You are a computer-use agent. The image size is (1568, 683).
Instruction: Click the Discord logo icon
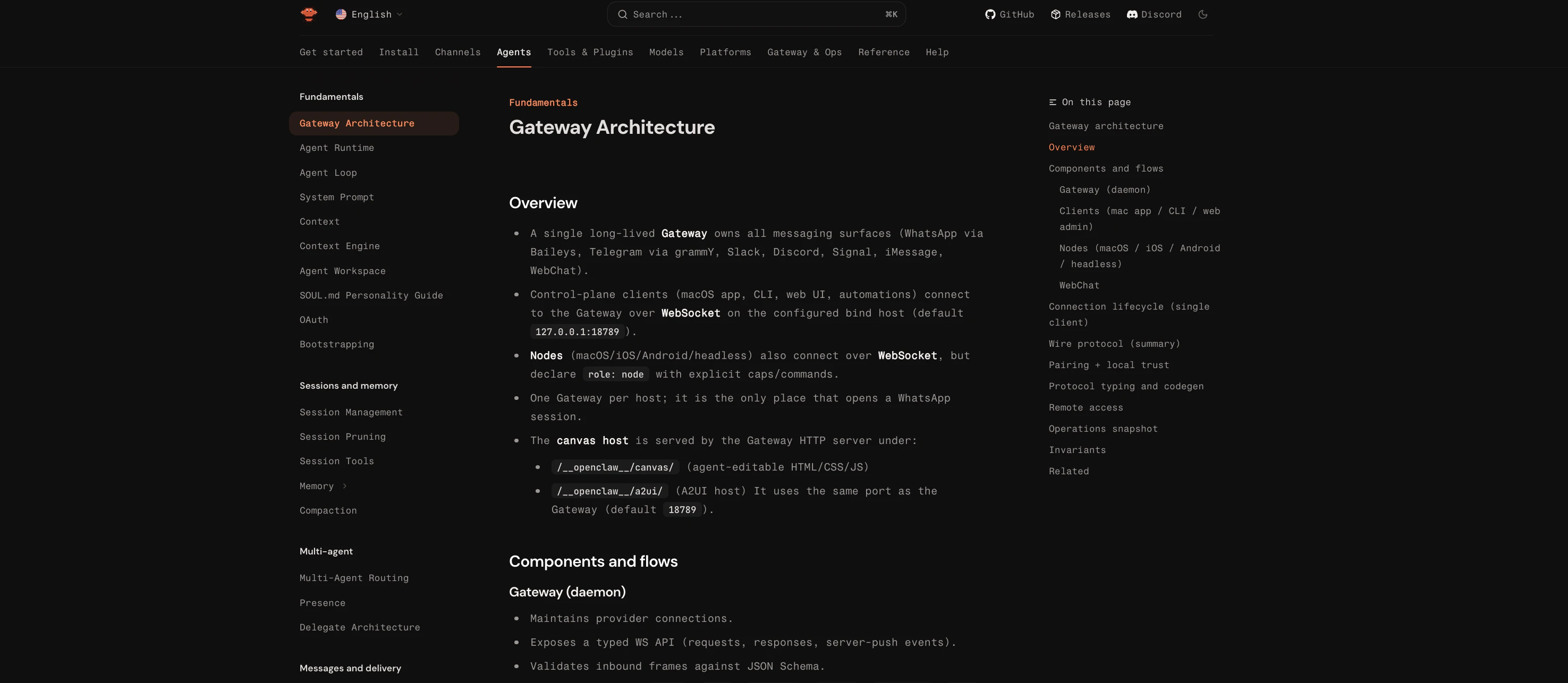point(1132,14)
